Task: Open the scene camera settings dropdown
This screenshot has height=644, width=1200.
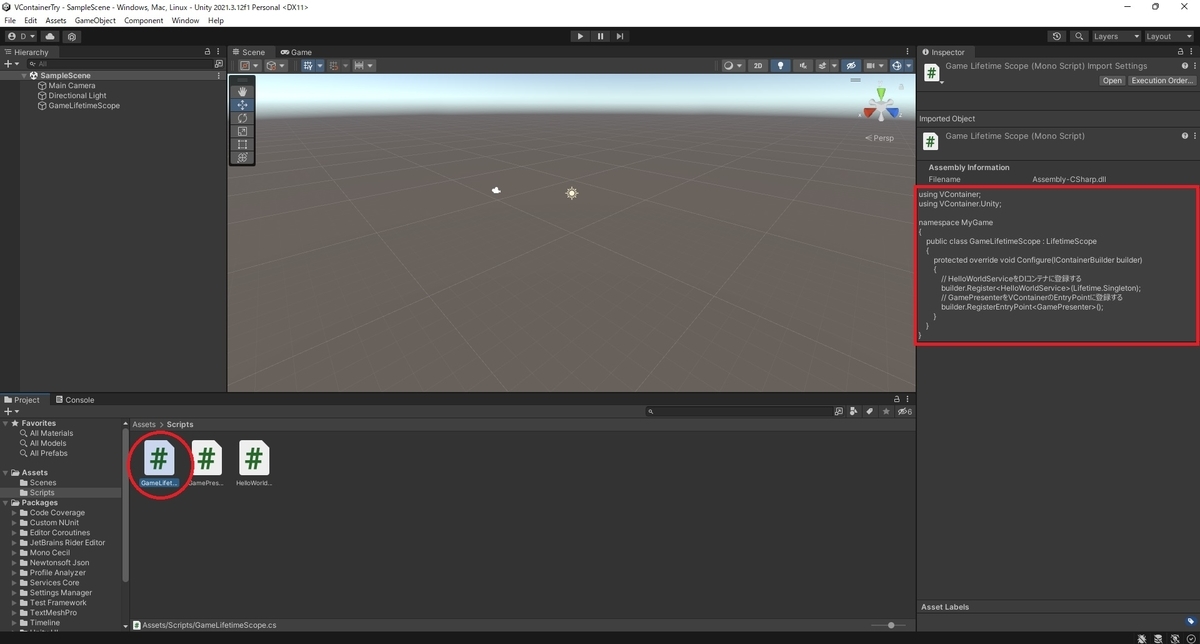Action: [874, 66]
